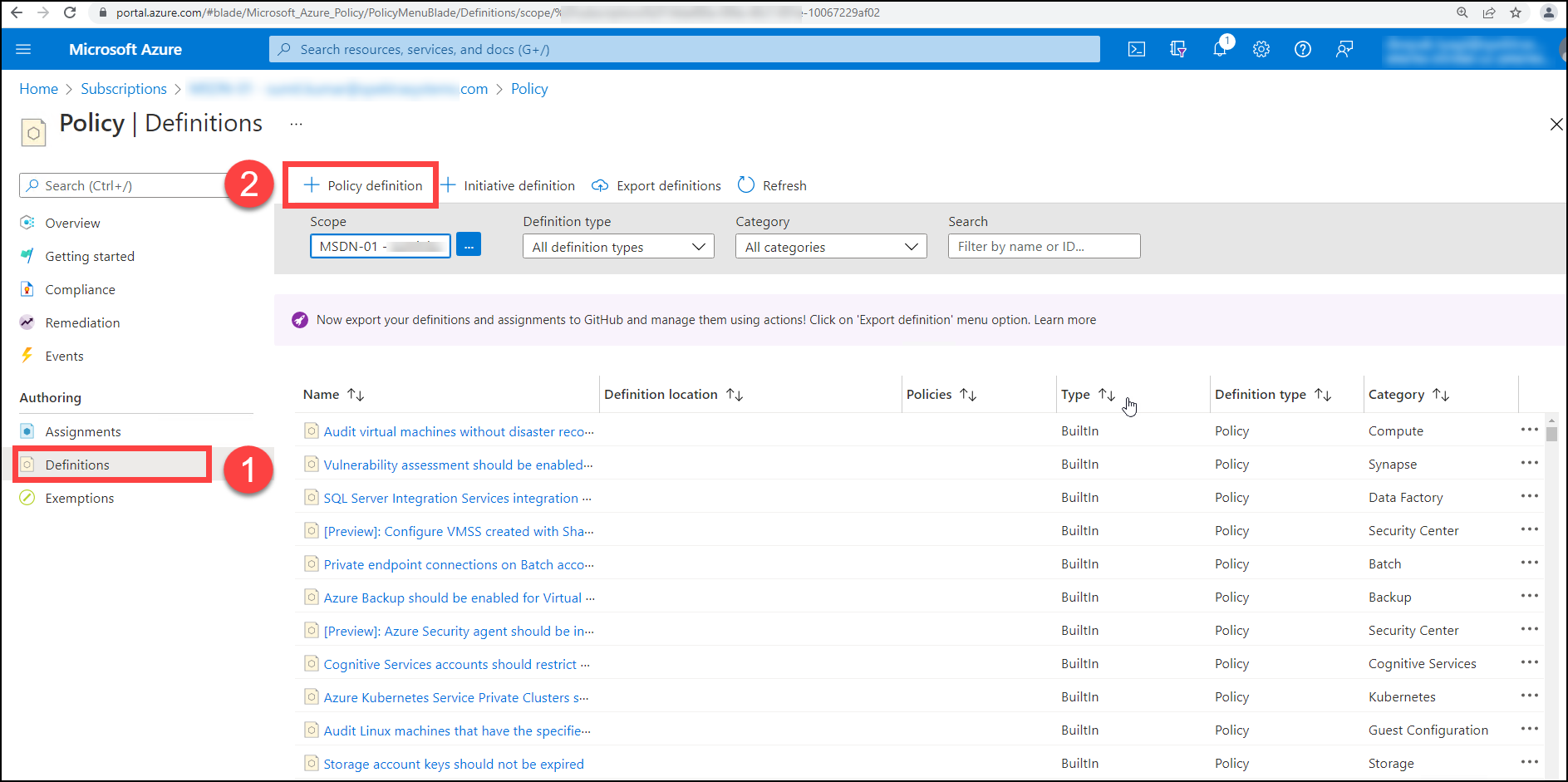
Task: Go to Compliance in the side menu
Action: click(x=80, y=289)
